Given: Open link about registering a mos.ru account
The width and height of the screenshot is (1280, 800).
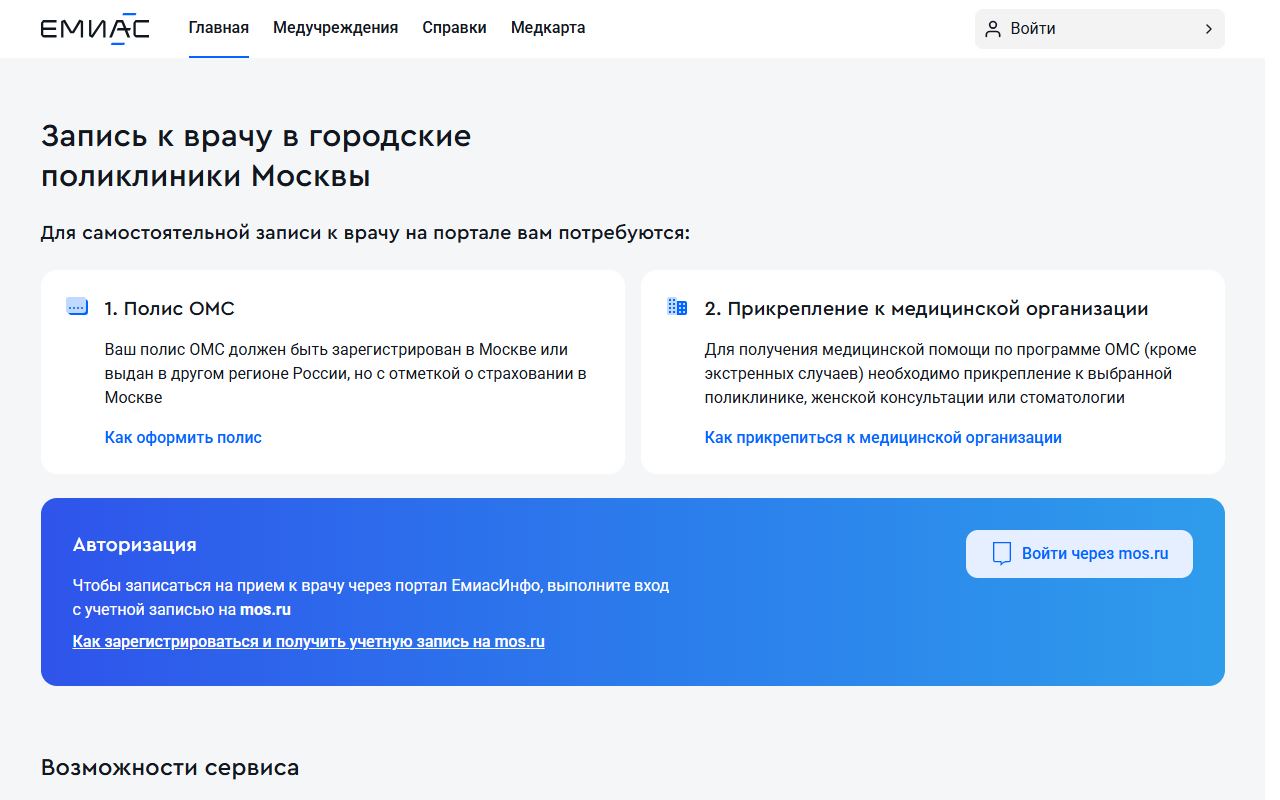Looking at the screenshot, I should [x=309, y=641].
